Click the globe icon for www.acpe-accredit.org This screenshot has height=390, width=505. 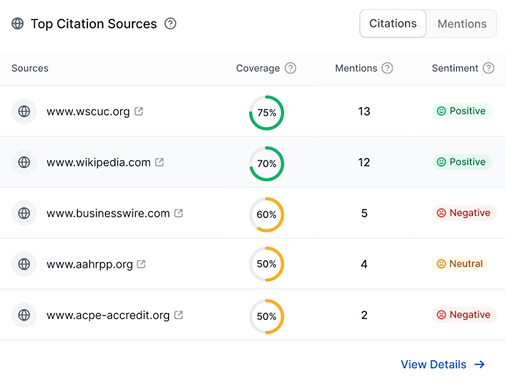tap(24, 315)
